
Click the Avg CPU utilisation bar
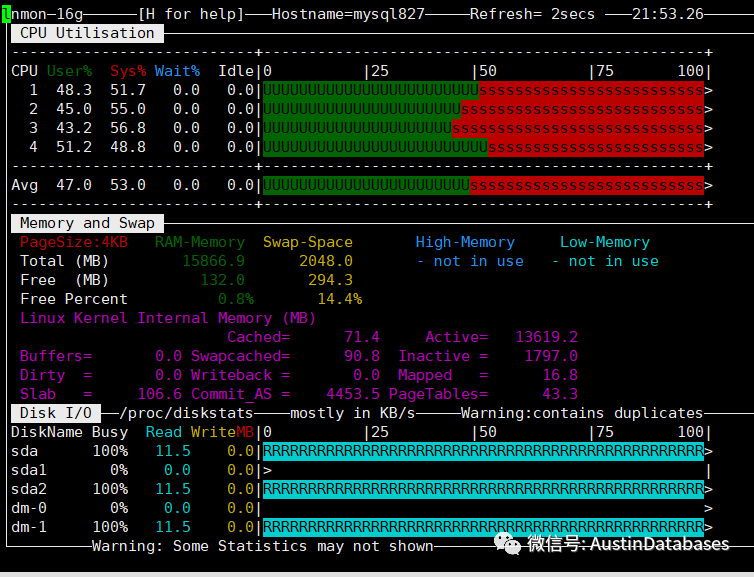tap(484, 186)
